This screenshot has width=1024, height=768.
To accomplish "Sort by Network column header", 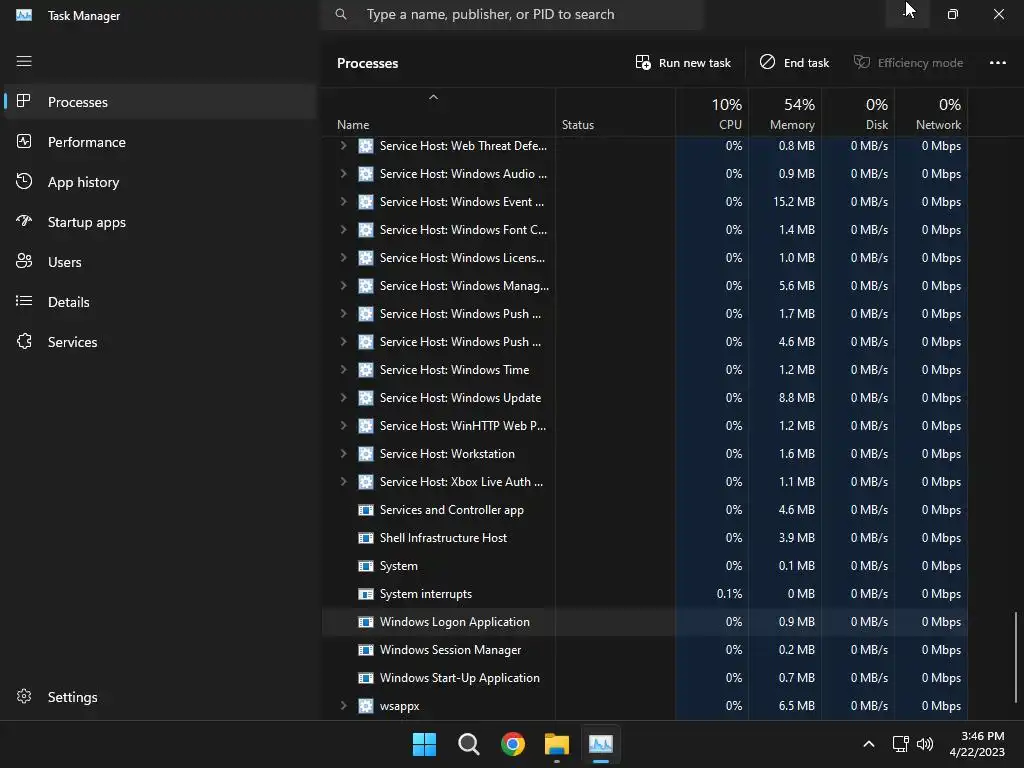I will [931, 113].
